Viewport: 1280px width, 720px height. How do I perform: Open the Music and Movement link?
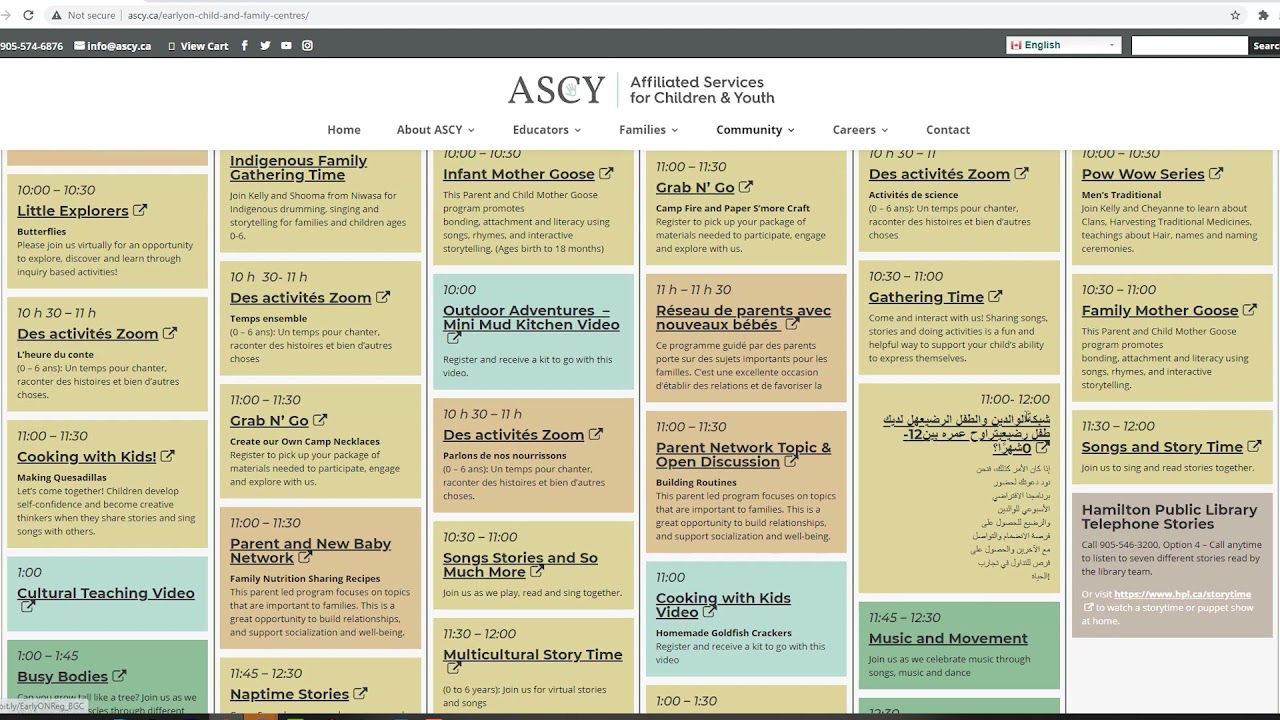click(x=948, y=639)
